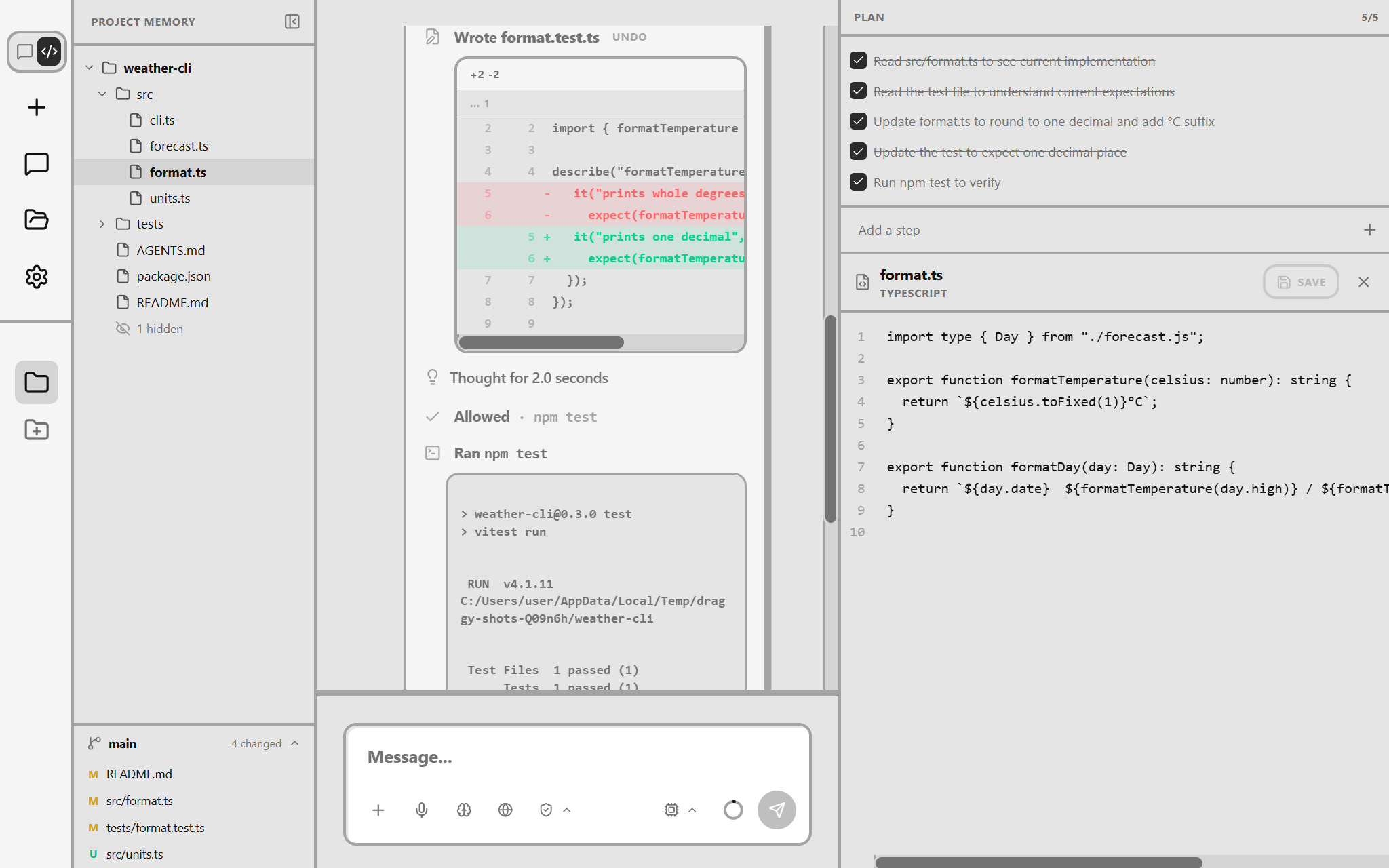Toggle the brain thinking icon
The height and width of the screenshot is (868, 1389).
tap(464, 810)
